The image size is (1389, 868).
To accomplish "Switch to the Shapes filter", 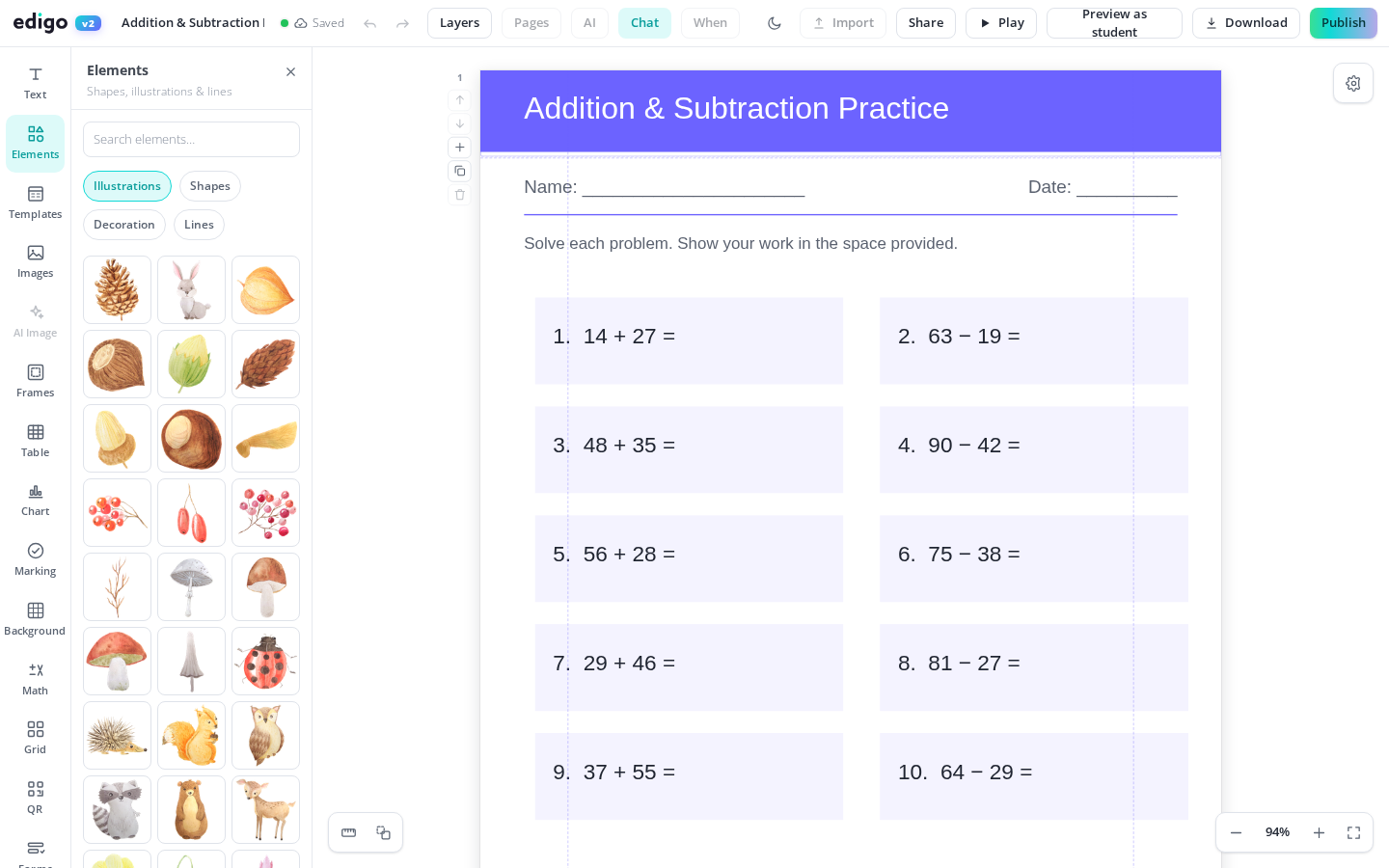I will pyautogui.click(x=210, y=186).
